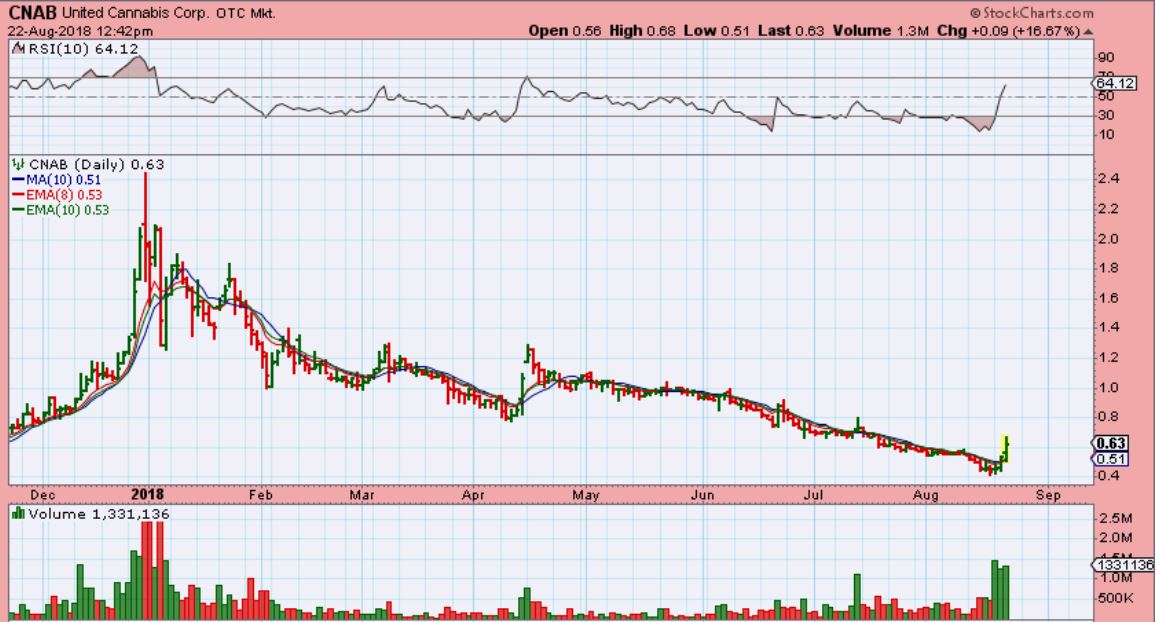Image resolution: width=1157 pixels, height=622 pixels.
Task: Open the StockCharts.com copyright link
Action: (x=1032, y=13)
